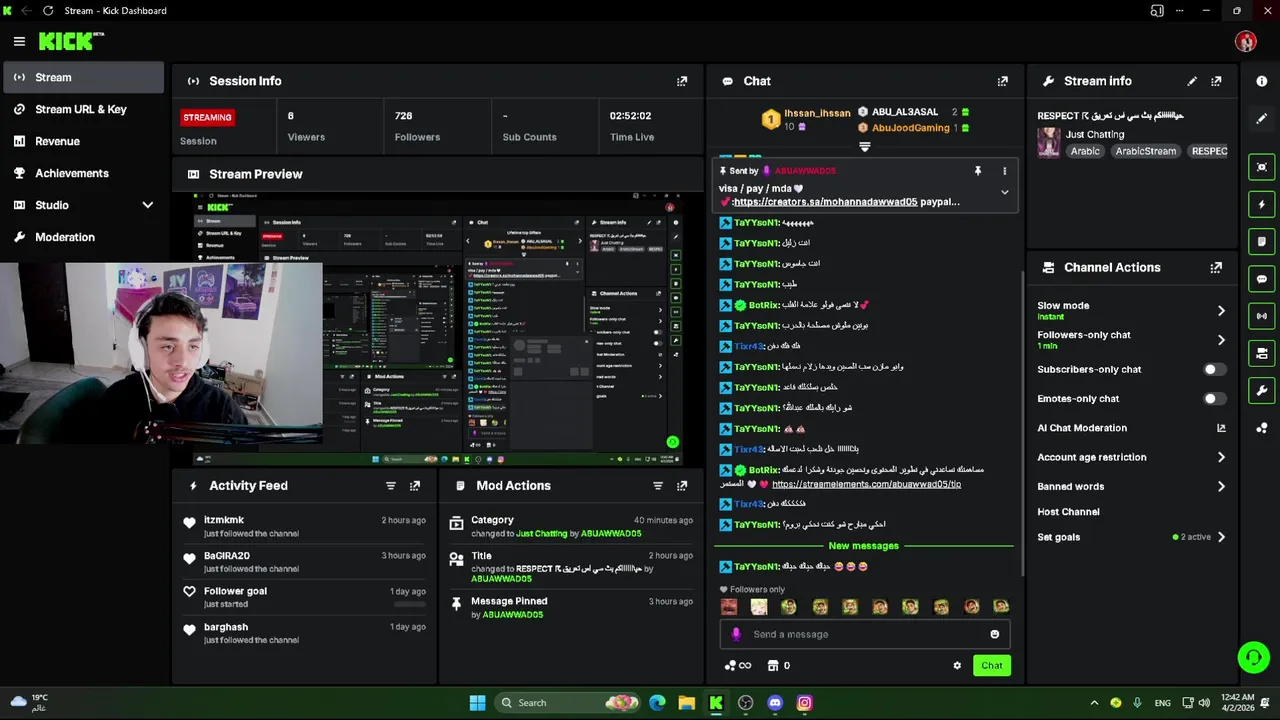1280x720 pixels.
Task: Toggle the stream preview panel icon in right rail
Action: (1262, 167)
